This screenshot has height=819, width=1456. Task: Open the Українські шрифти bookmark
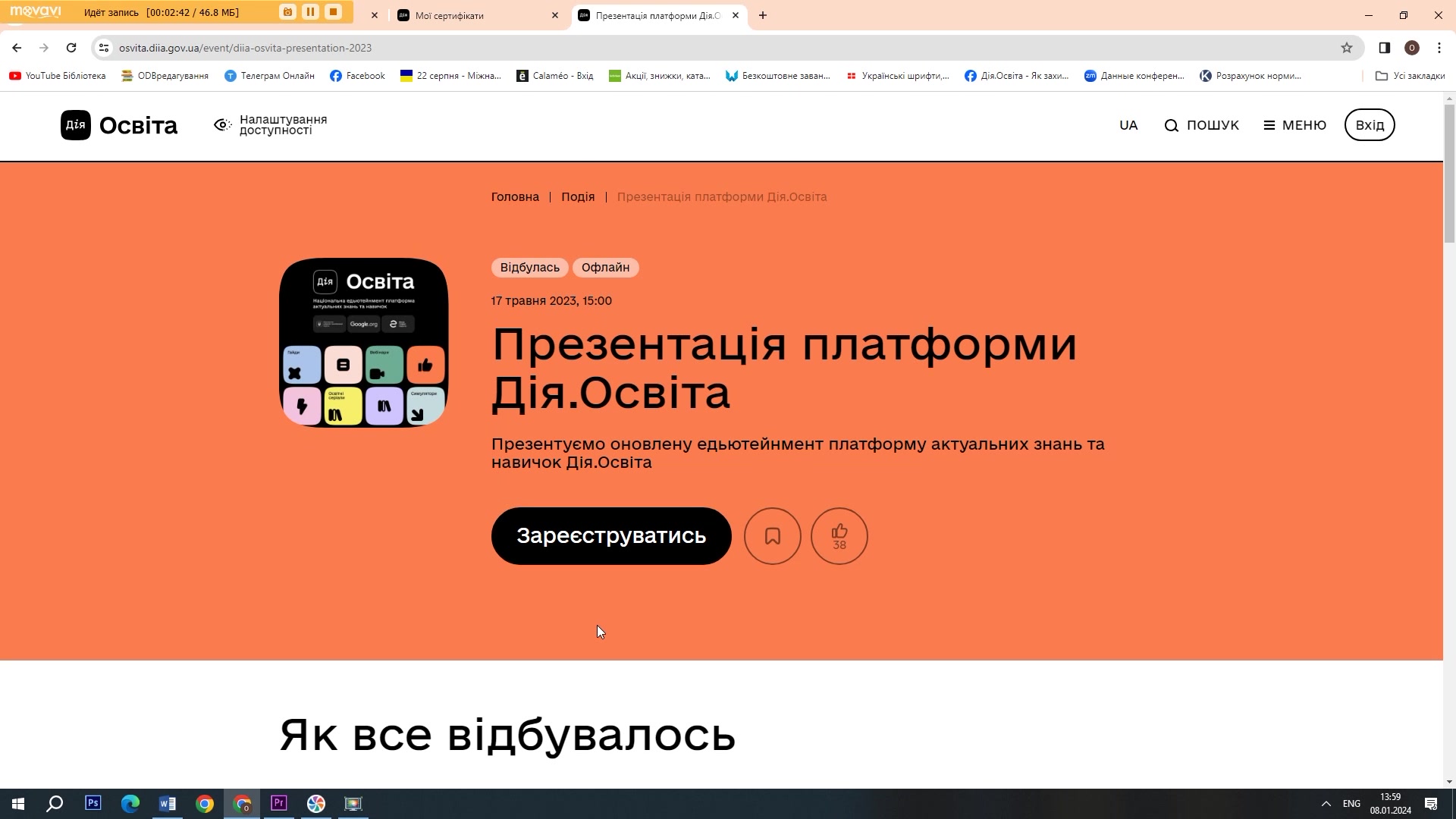click(898, 76)
